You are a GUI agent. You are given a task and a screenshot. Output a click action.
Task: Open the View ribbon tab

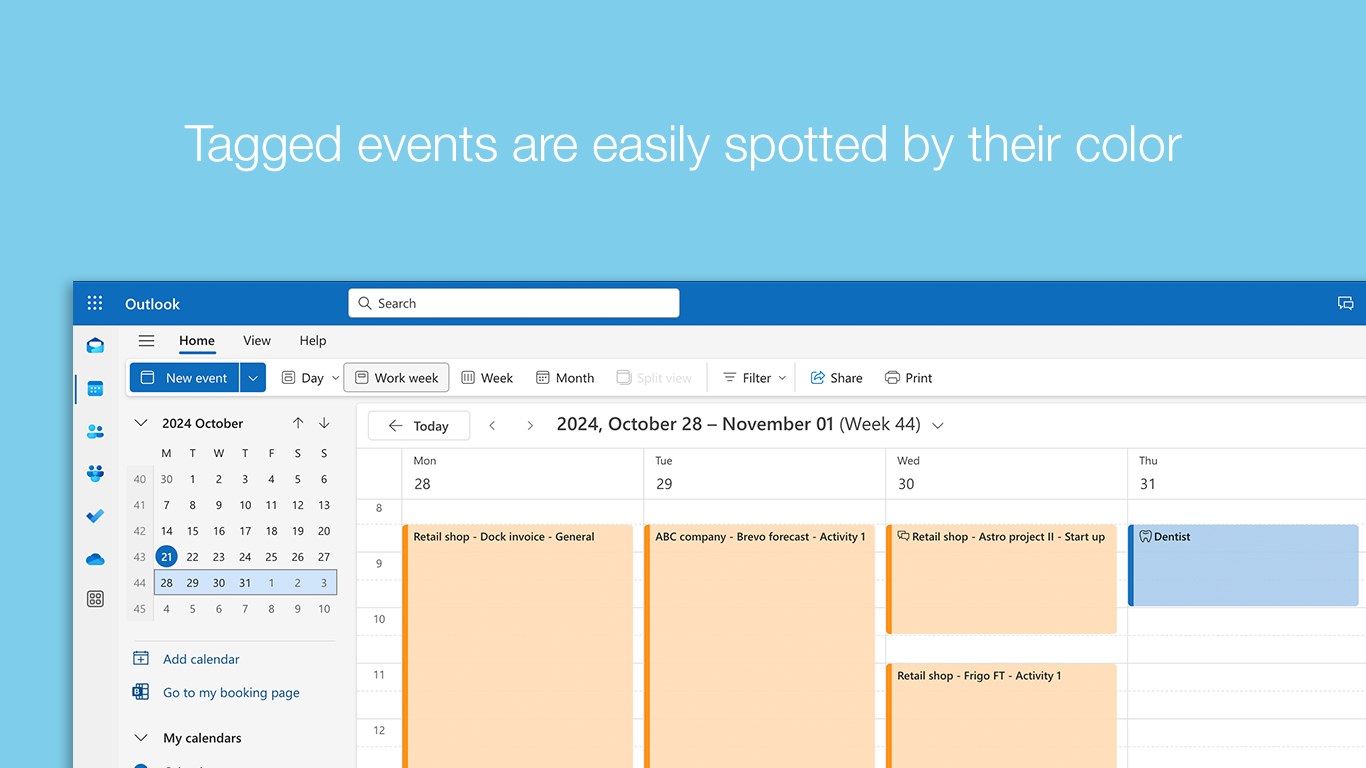pyautogui.click(x=257, y=341)
